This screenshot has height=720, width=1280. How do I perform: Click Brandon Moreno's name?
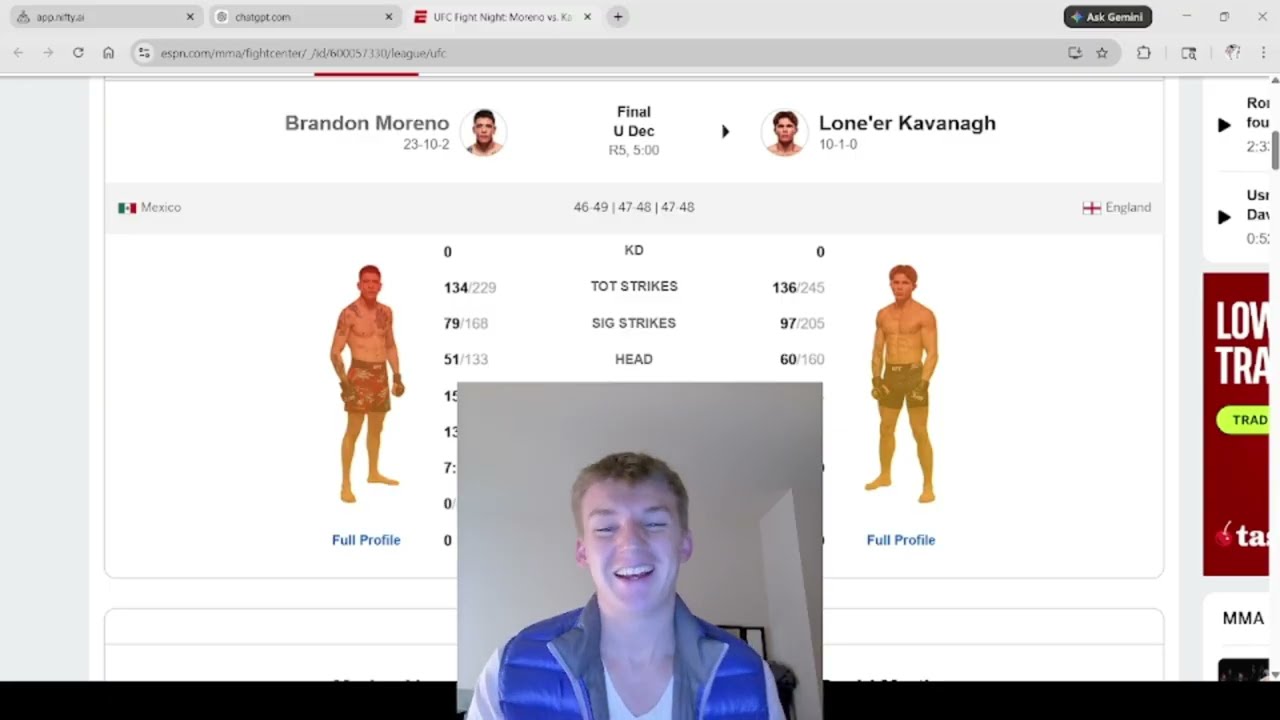coord(367,123)
